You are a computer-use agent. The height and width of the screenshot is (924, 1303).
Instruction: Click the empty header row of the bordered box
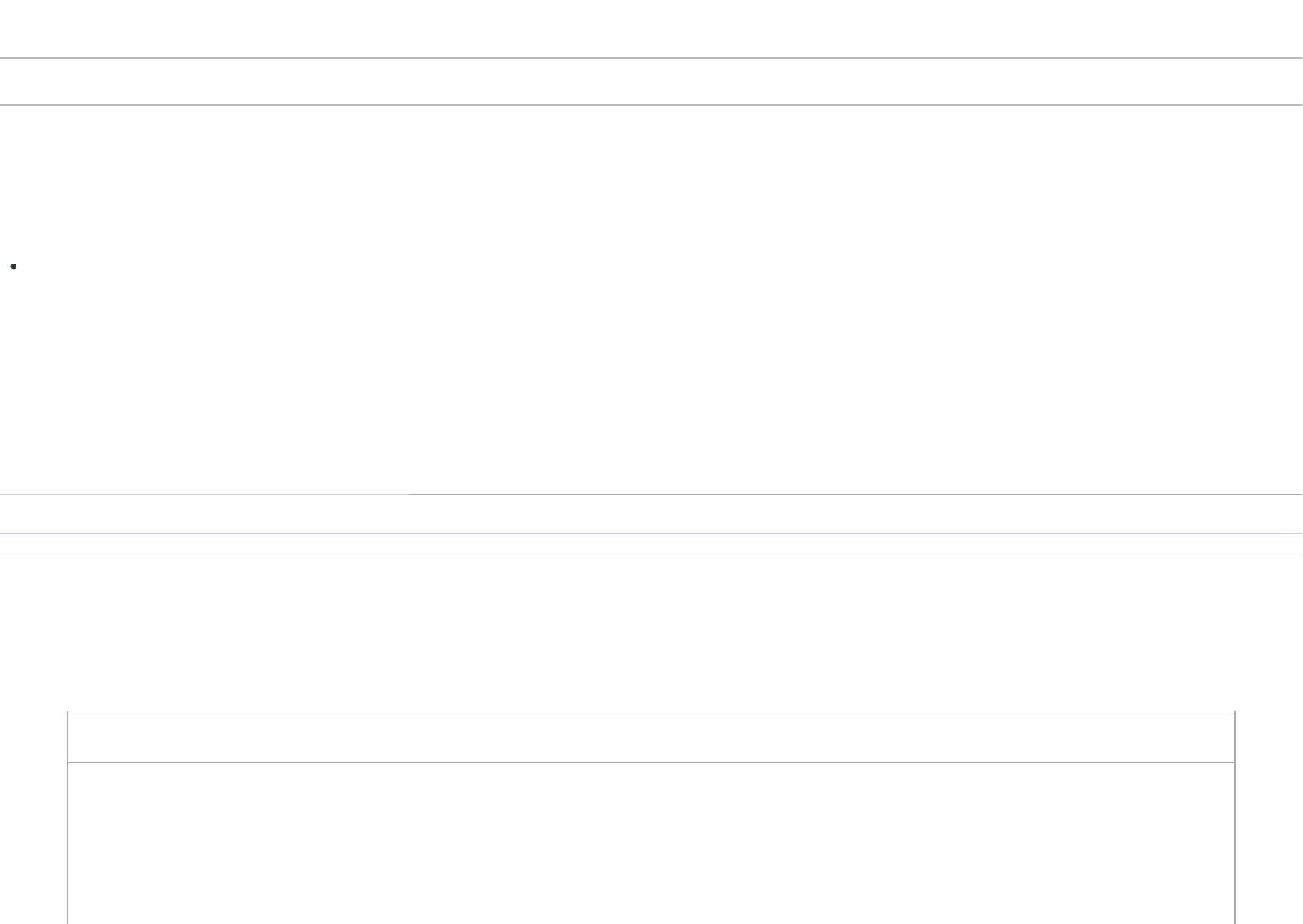click(x=650, y=737)
